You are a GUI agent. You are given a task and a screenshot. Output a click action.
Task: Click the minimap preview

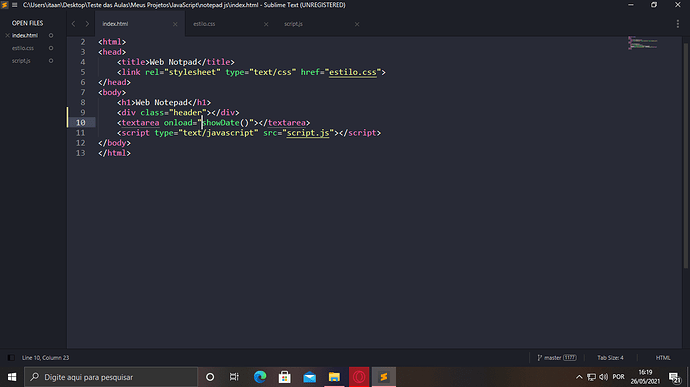pos(643,43)
